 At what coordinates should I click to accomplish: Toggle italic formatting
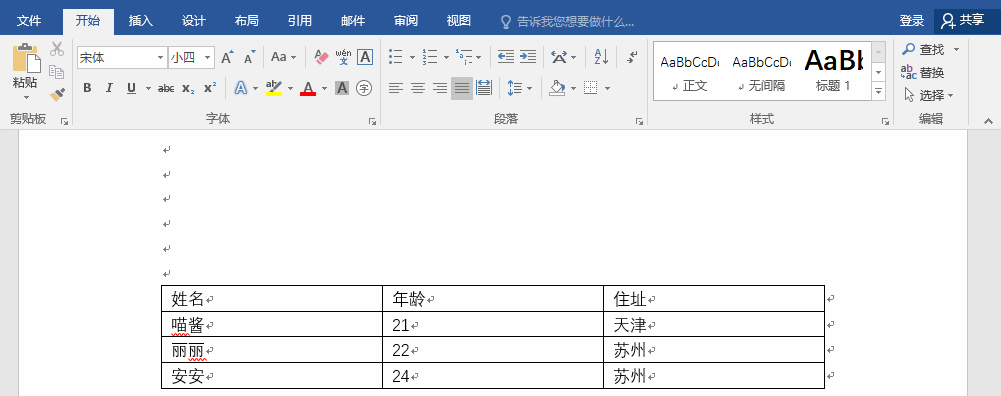(x=109, y=88)
